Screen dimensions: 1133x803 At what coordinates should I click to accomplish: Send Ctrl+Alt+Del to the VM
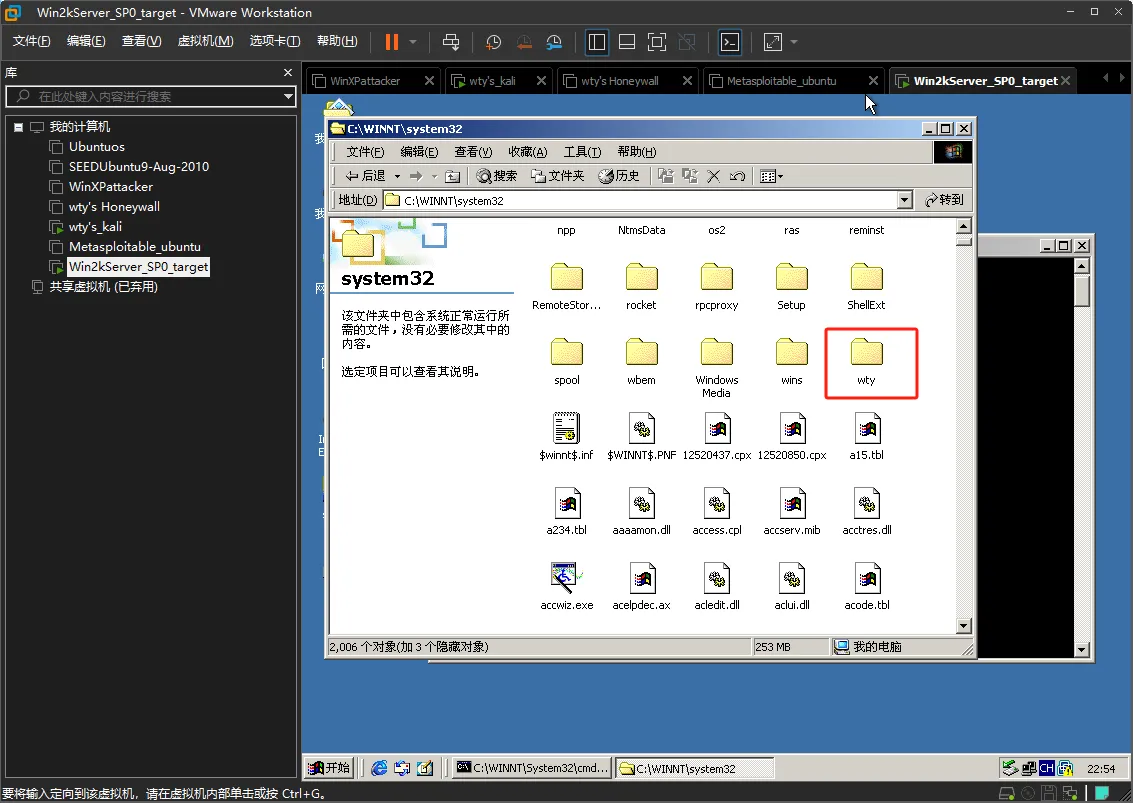[x=451, y=42]
